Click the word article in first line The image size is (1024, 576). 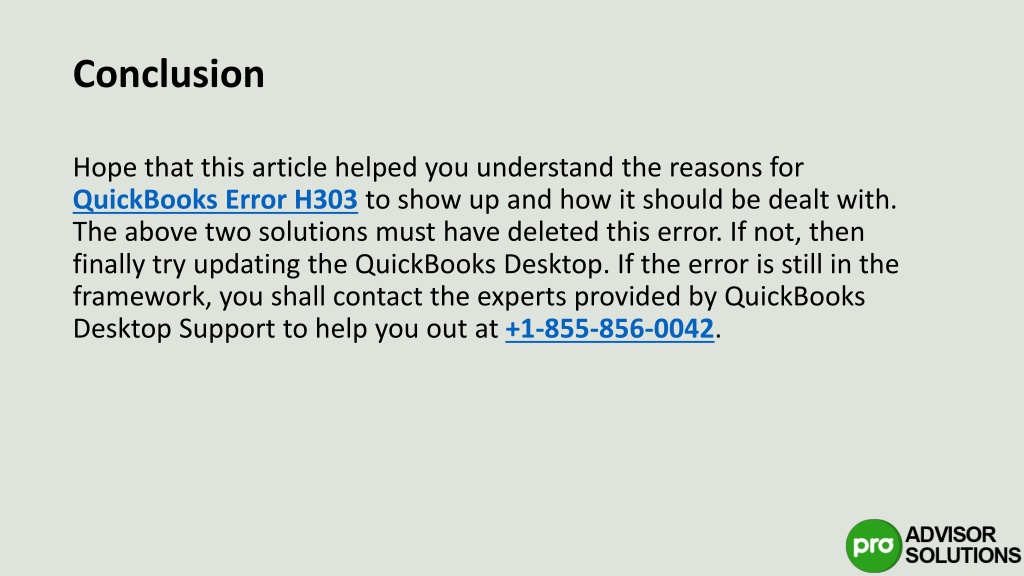click(x=289, y=167)
